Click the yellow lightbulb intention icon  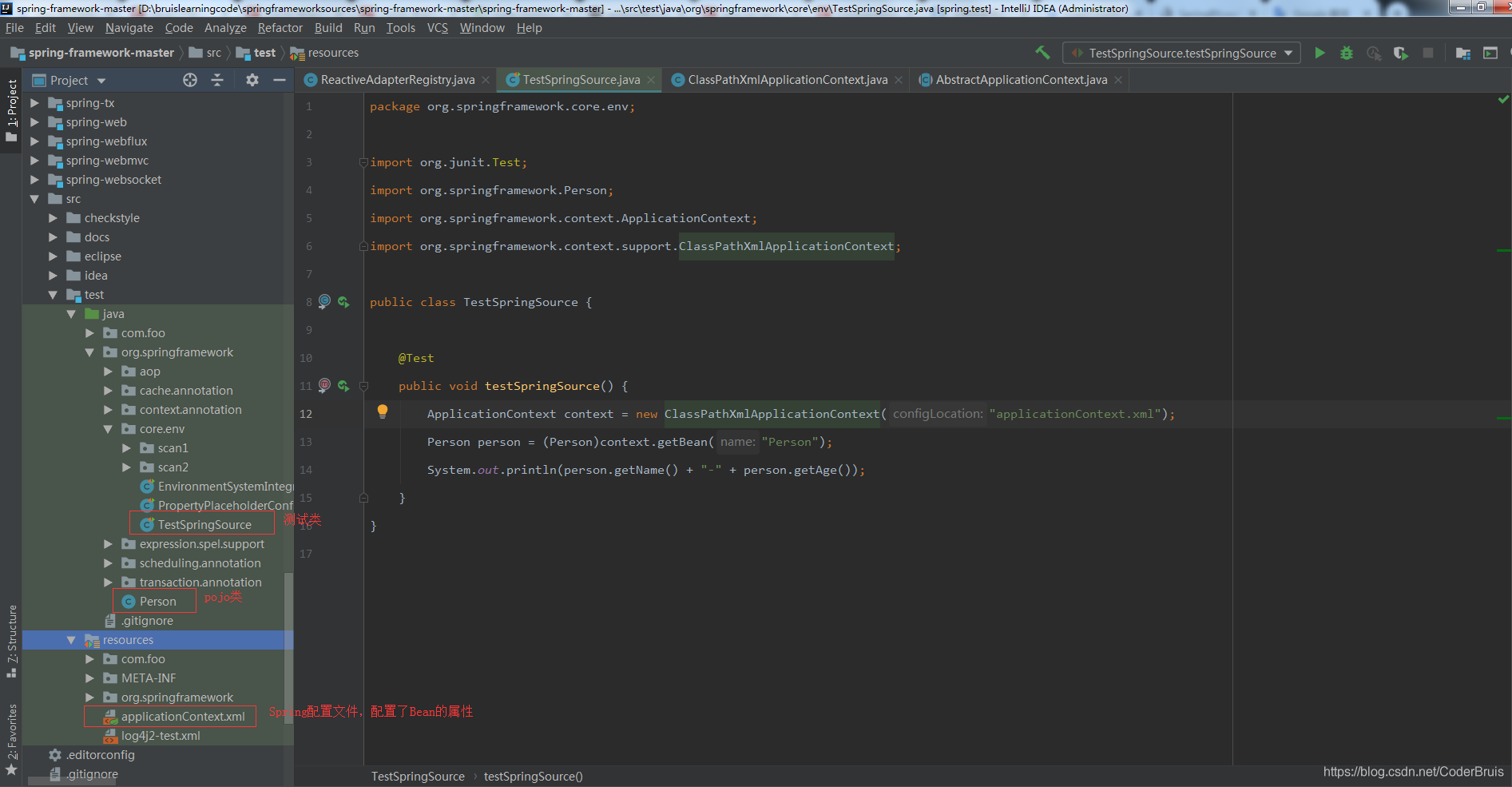point(383,412)
